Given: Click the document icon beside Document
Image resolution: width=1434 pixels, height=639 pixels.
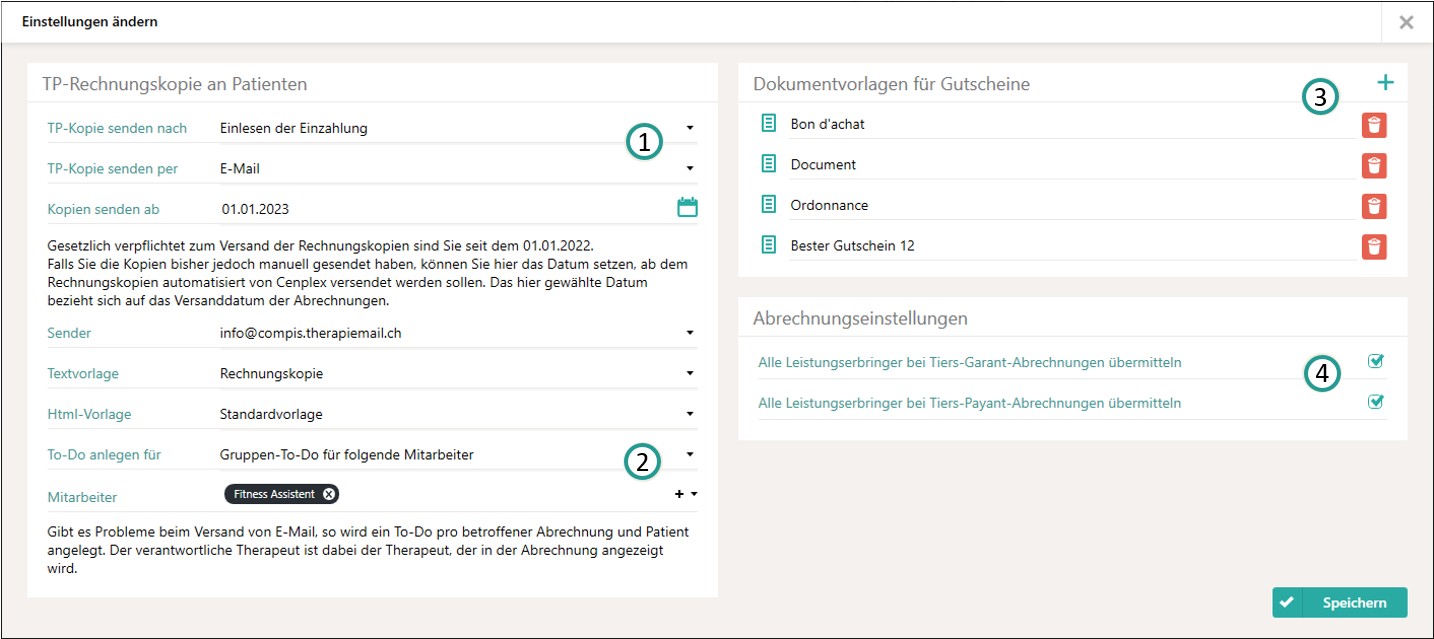Looking at the screenshot, I should [769, 164].
